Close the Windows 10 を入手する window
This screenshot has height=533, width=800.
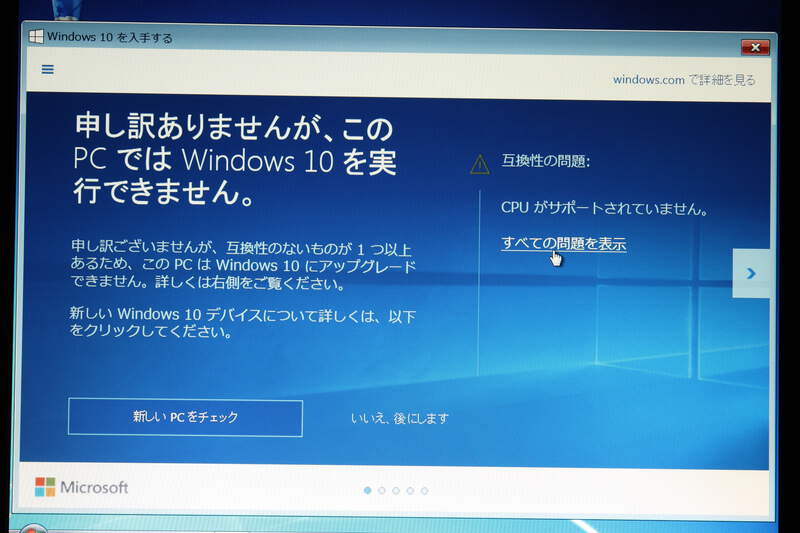click(756, 47)
